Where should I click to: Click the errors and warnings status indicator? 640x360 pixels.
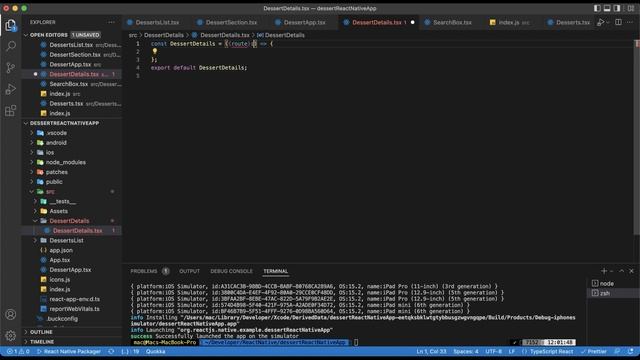pos(18,351)
